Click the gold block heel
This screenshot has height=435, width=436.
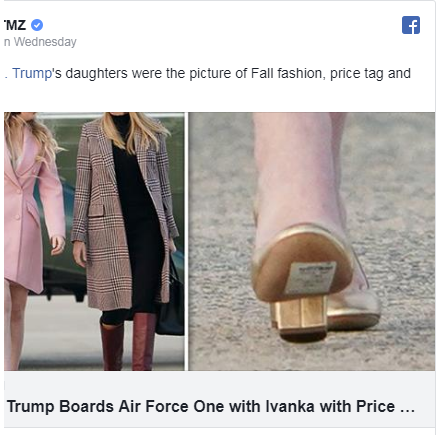(299, 318)
